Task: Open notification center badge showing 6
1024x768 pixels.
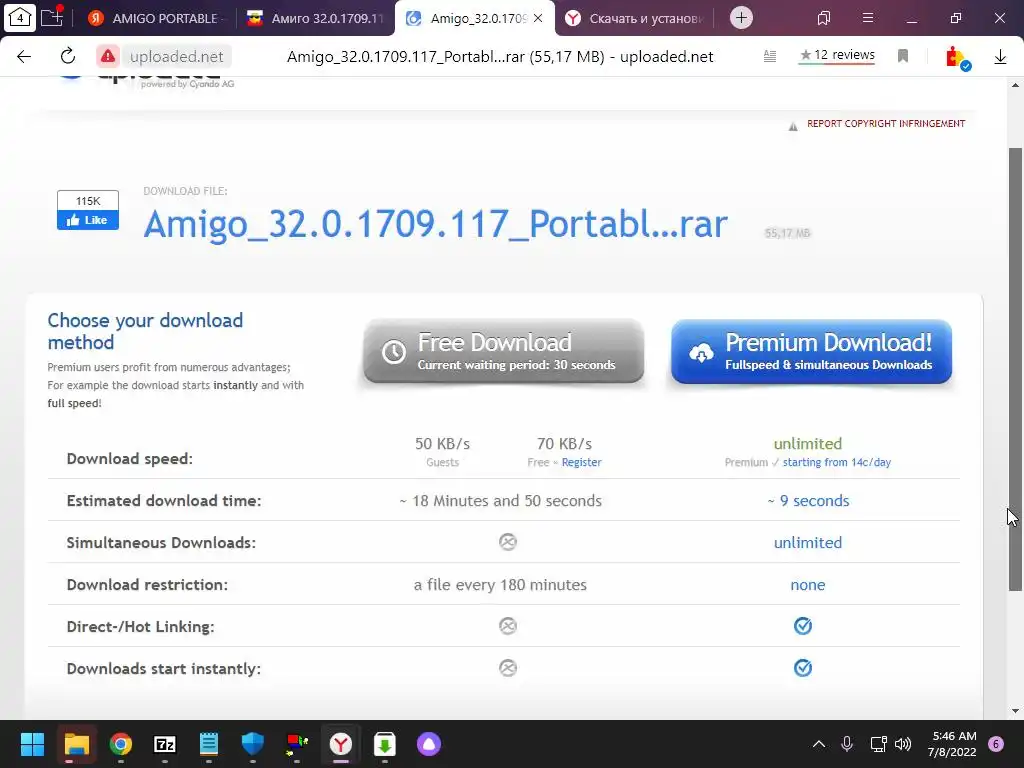Action: tap(996, 744)
